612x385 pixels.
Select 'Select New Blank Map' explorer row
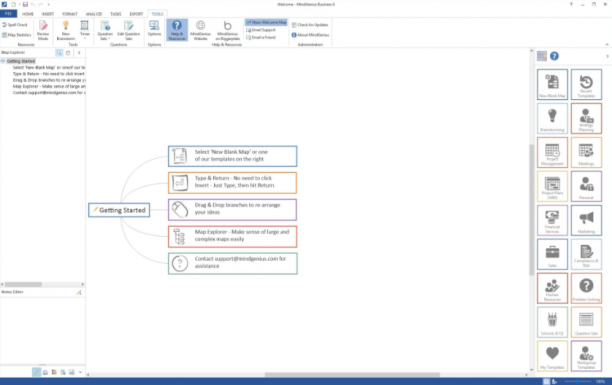click(49, 68)
